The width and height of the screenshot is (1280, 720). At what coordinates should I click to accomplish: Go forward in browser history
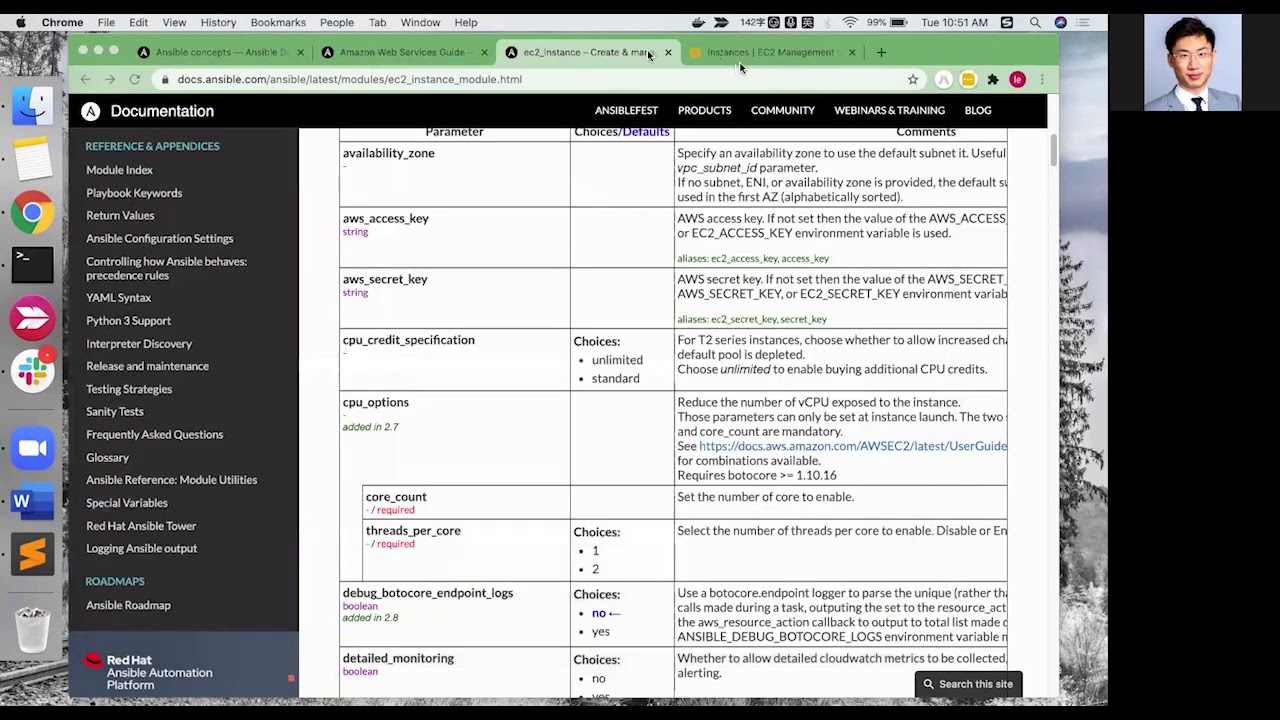click(109, 79)
